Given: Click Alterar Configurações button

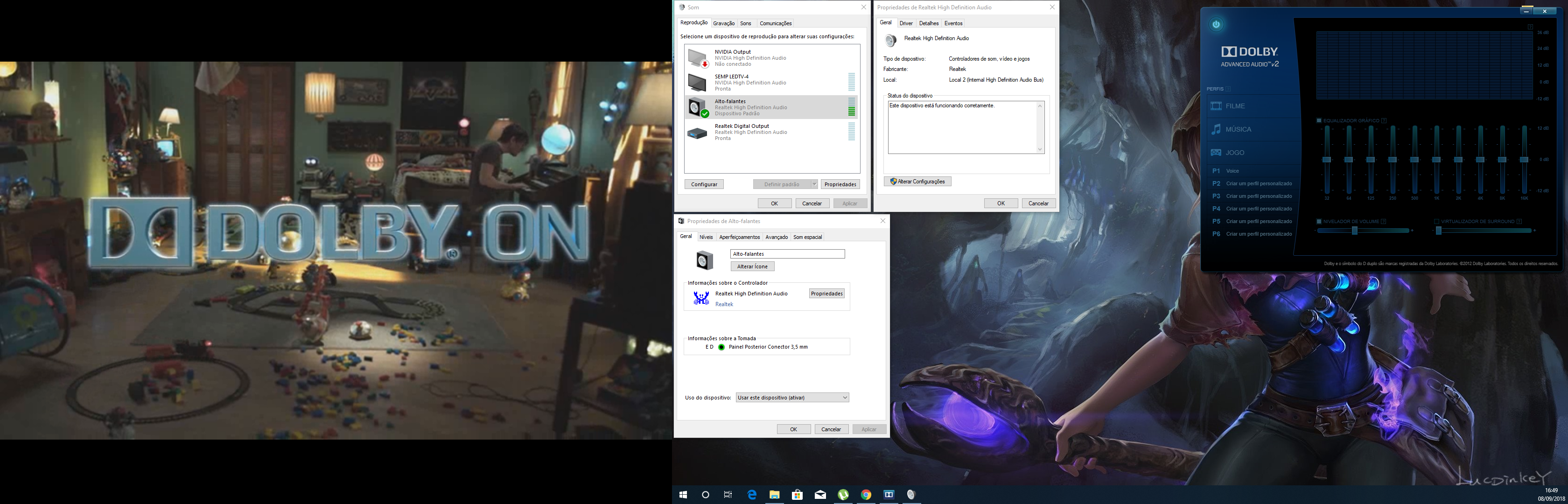Looking at the screenshot, I should (917, 182).
